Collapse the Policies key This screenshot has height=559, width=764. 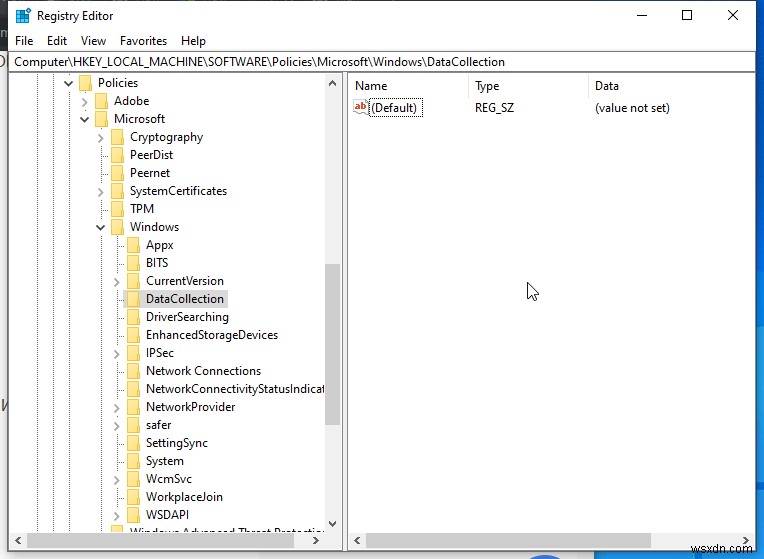pyautogui.click(x=69, y=83)
